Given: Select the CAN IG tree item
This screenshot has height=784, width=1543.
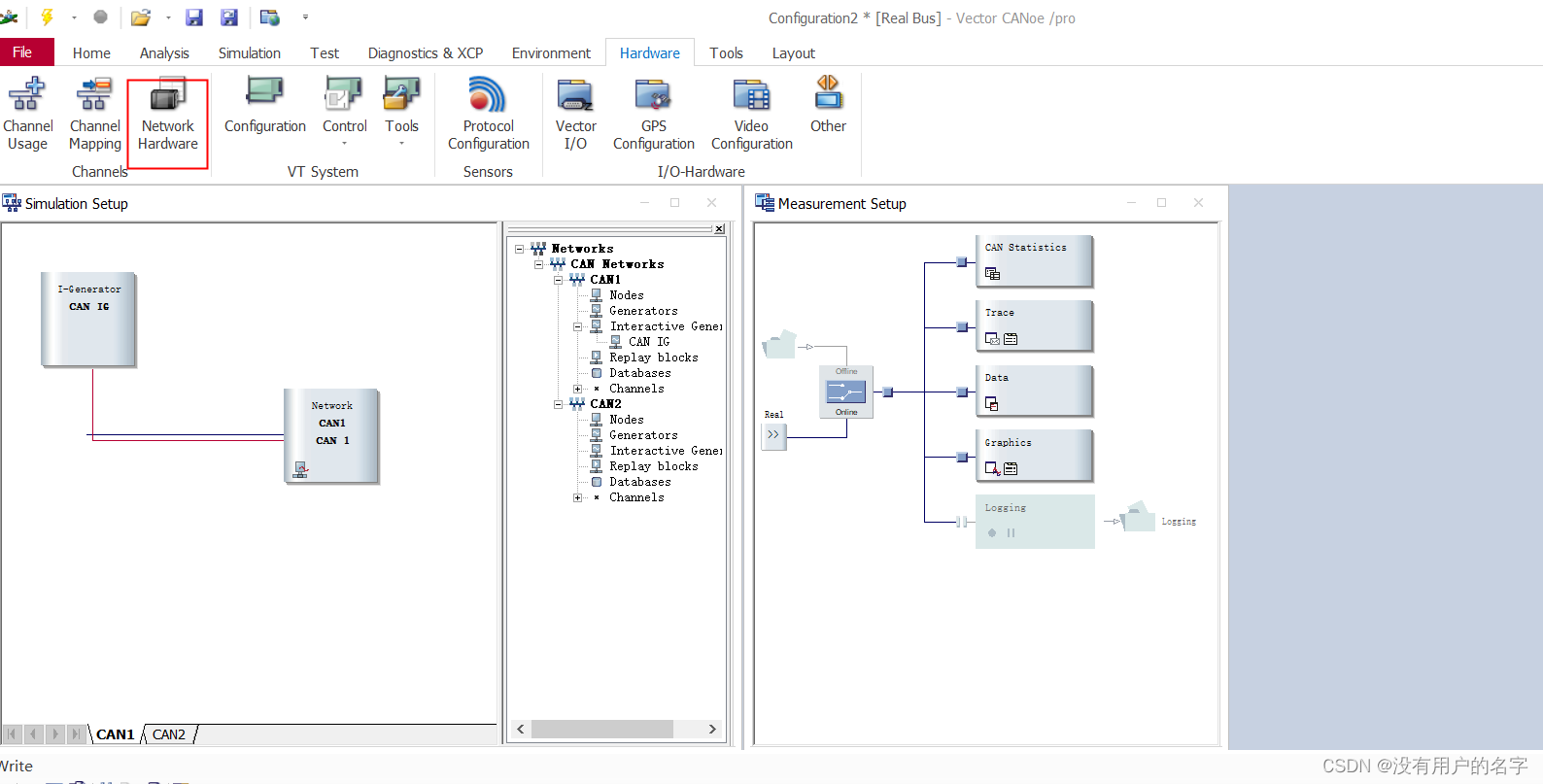Looking at the screenshot, I should pyautogui.click(x=649, y=342).
